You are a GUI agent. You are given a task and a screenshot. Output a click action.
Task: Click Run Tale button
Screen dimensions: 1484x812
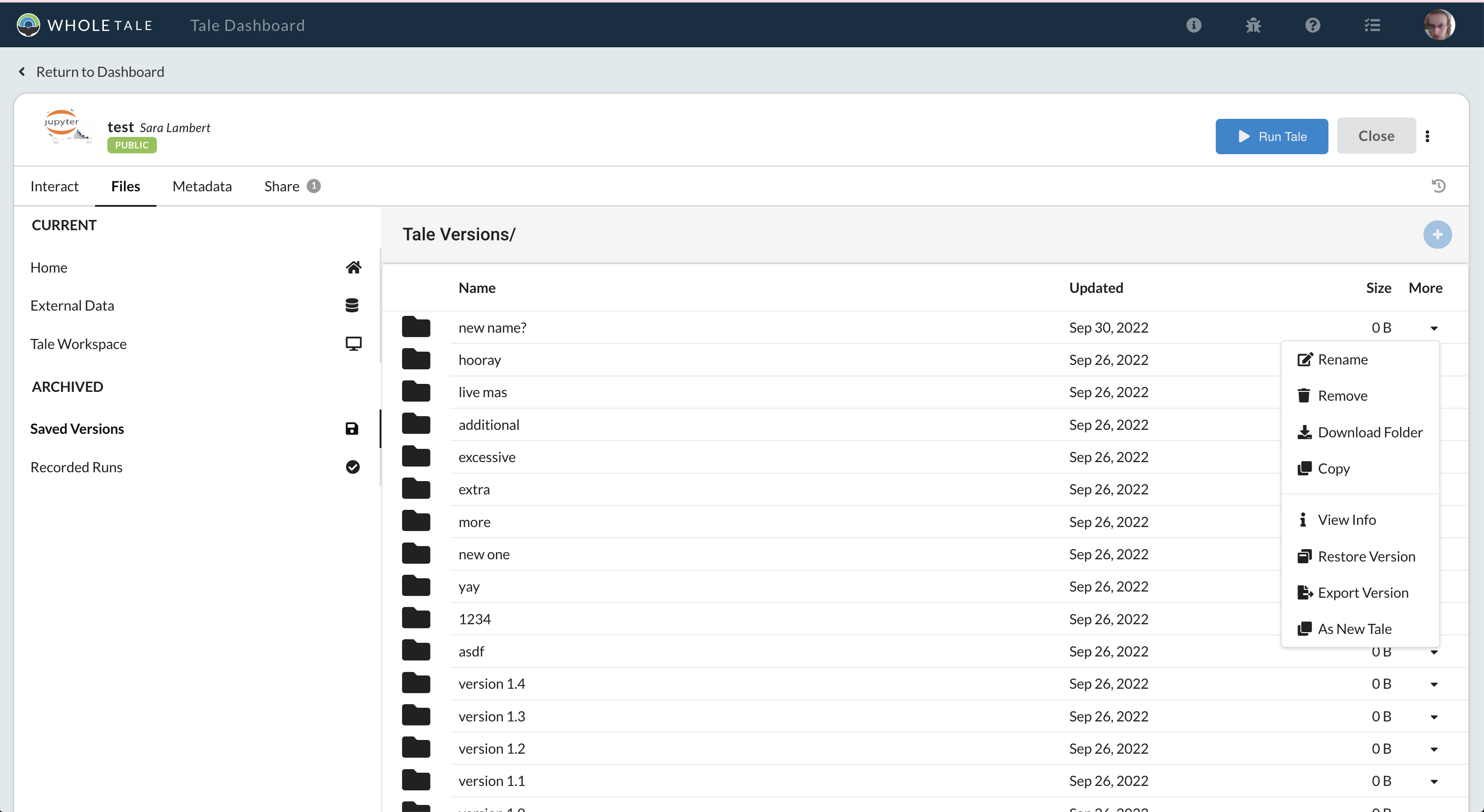(x=1271, y=136)
